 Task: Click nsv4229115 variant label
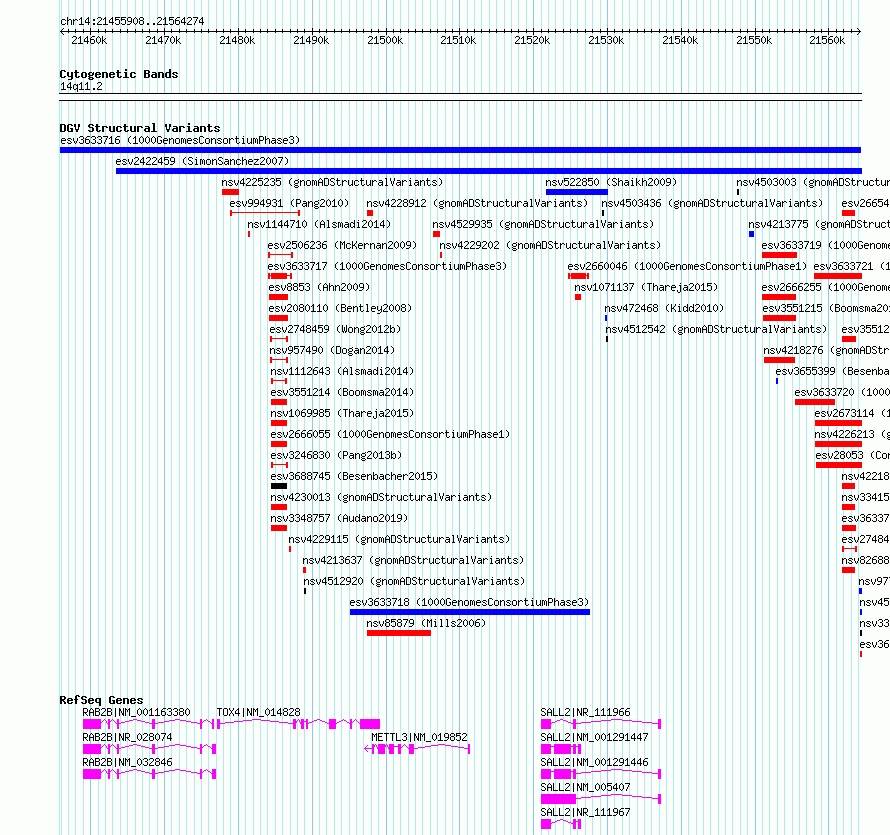click(399, 539)
